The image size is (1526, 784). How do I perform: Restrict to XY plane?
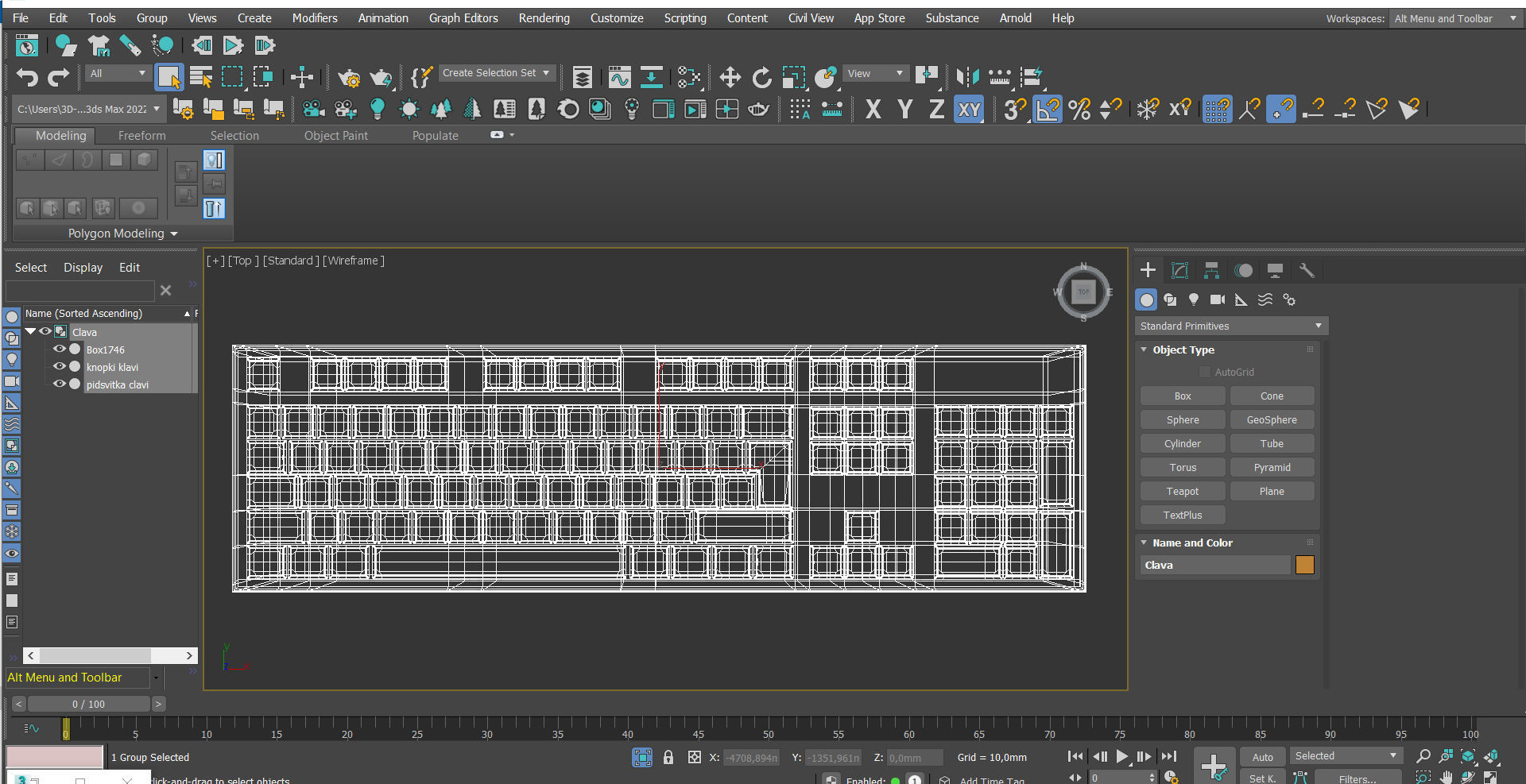click(x=969, y=109)
